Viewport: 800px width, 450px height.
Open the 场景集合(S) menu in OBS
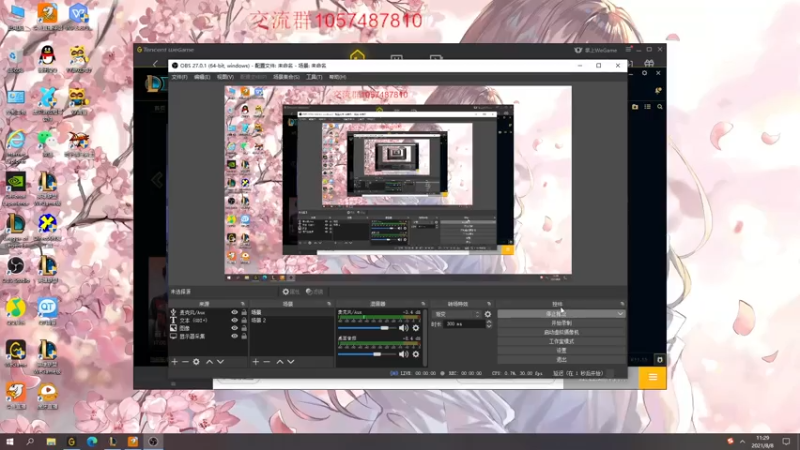286,77
